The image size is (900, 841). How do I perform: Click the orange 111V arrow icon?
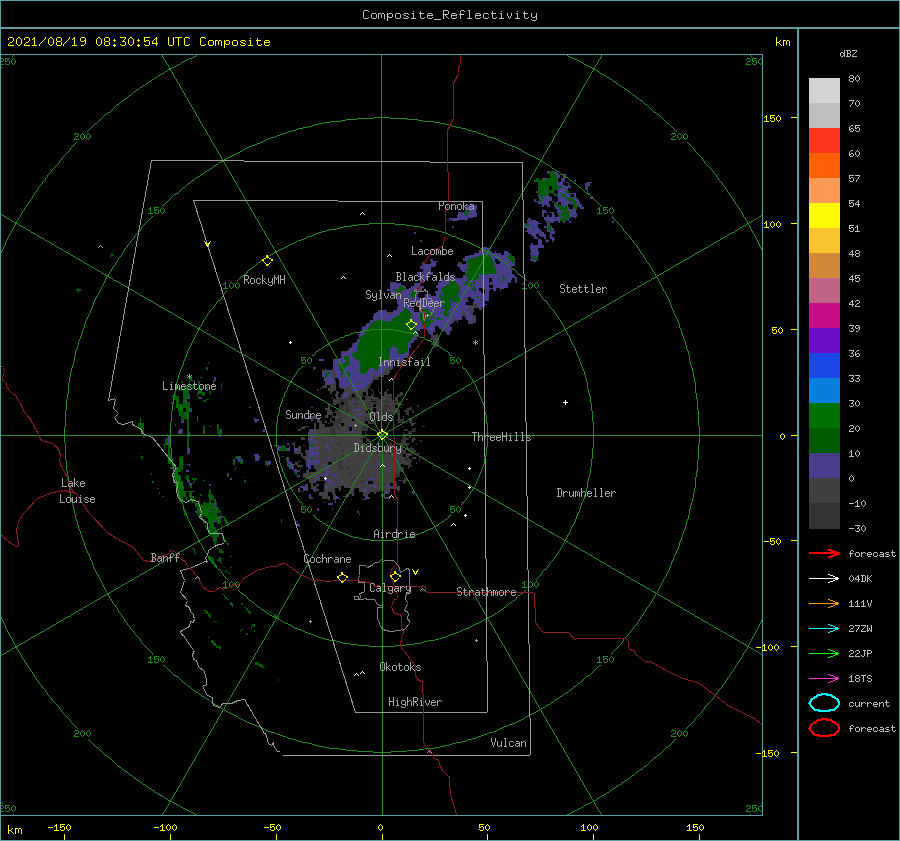824,603
